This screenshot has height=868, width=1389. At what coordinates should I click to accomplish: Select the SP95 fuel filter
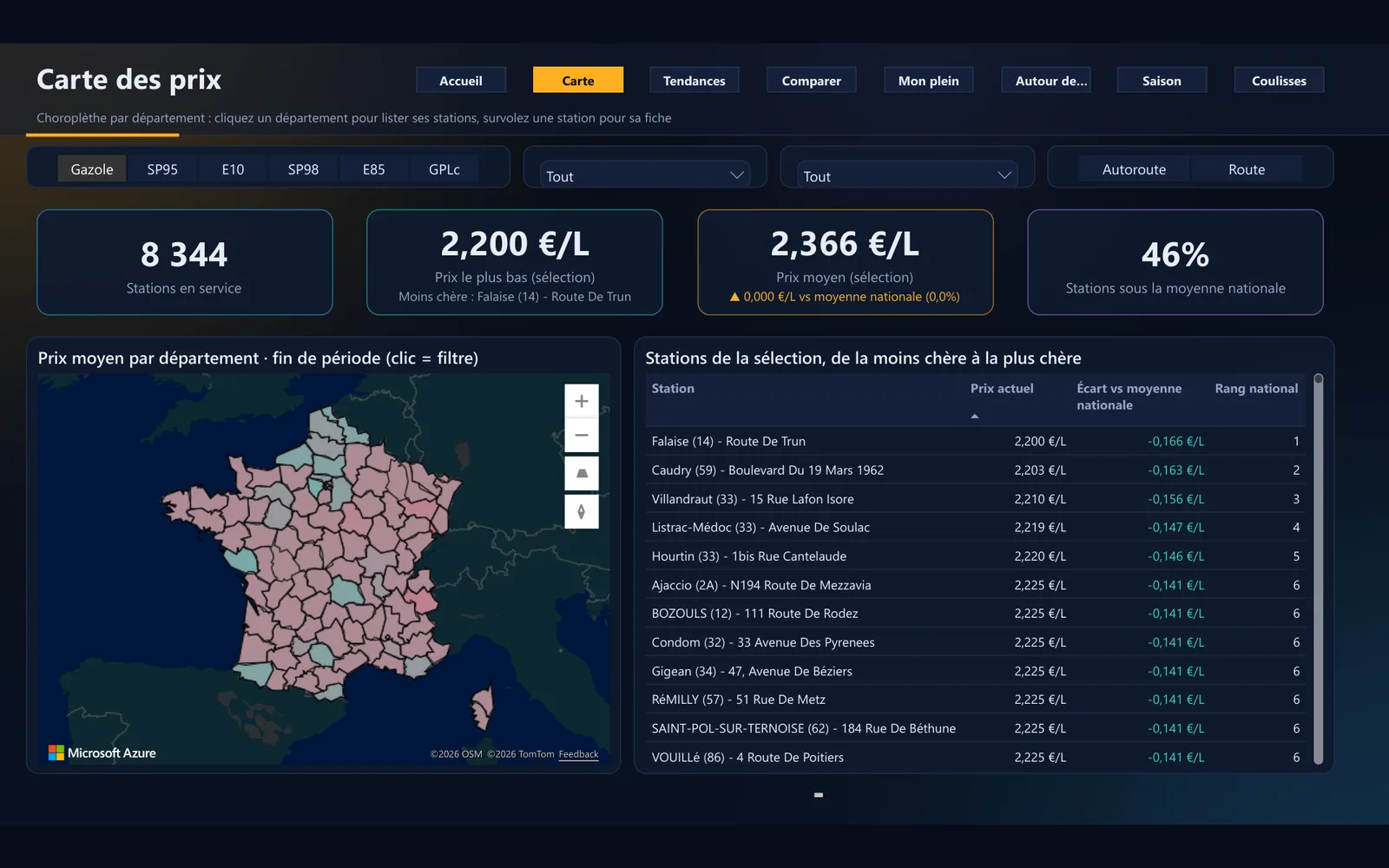(162, 169)
